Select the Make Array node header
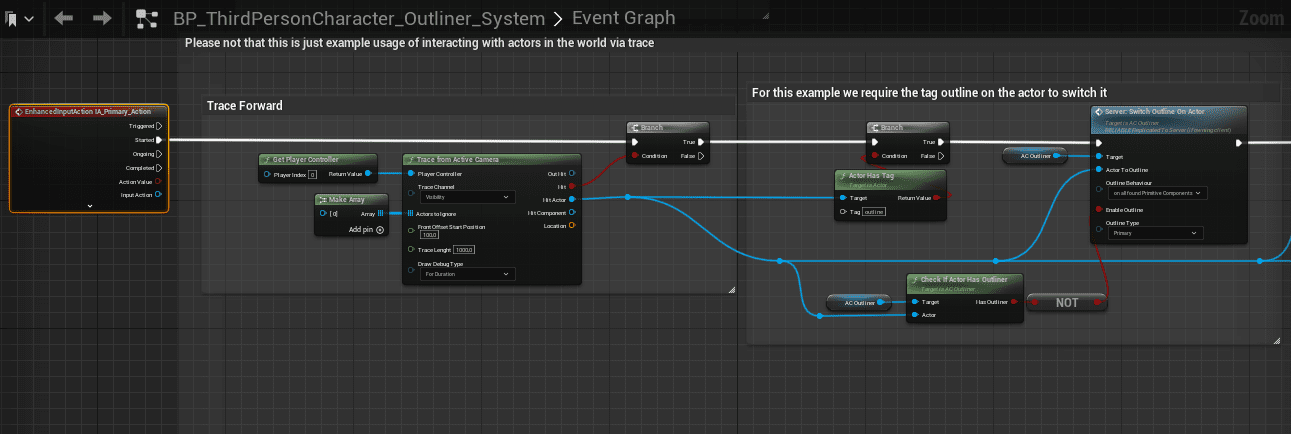The width and height of the screenshot is (1291, 434). pyautogui.click(x=352, y=200)
